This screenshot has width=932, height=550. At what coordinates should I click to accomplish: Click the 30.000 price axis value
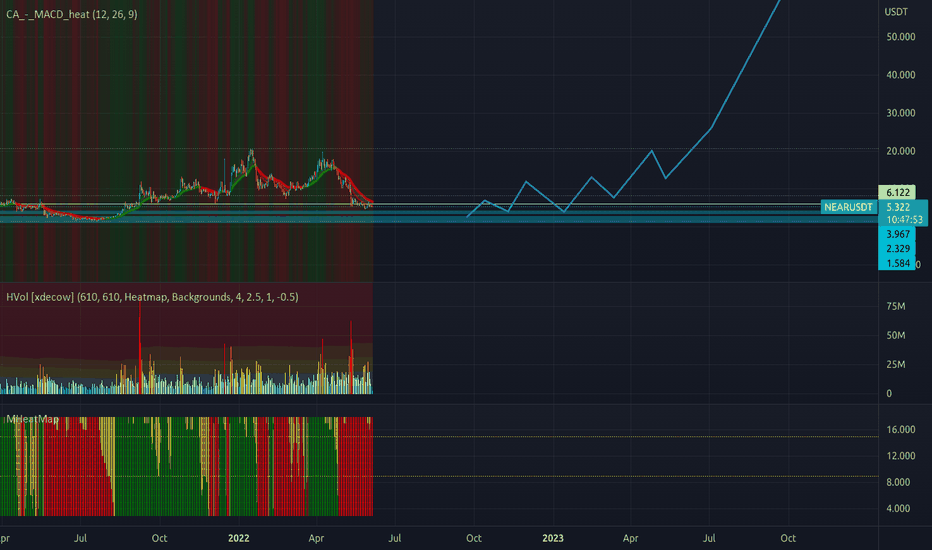[x=900, y=113]
